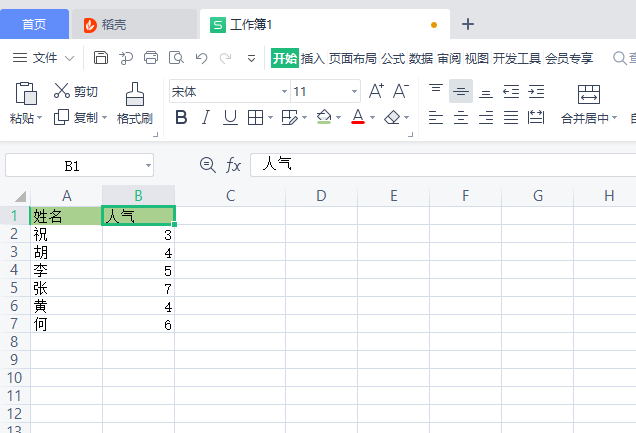Click the cell style paint icon
Viewport: 636px width, 433px height.
coord(290,118)
